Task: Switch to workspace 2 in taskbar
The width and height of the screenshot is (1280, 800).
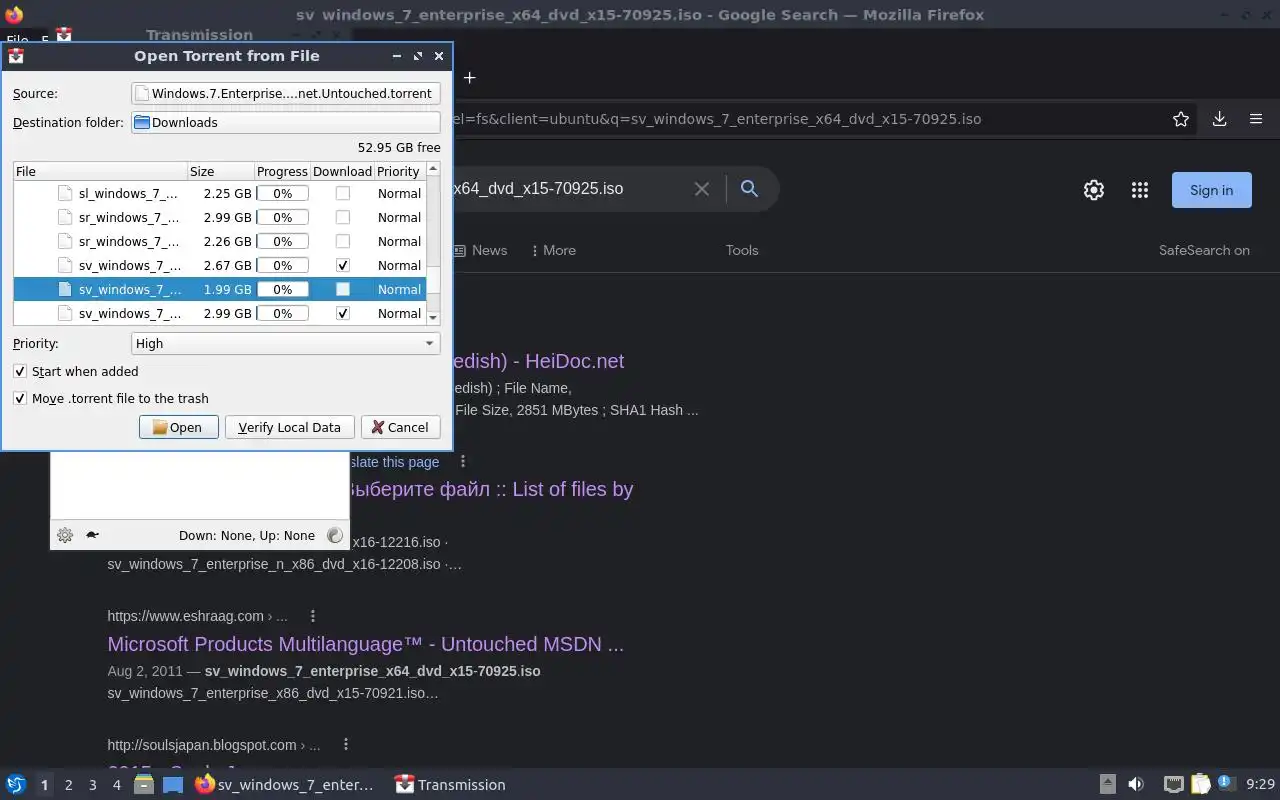Action: click(68, 785)
